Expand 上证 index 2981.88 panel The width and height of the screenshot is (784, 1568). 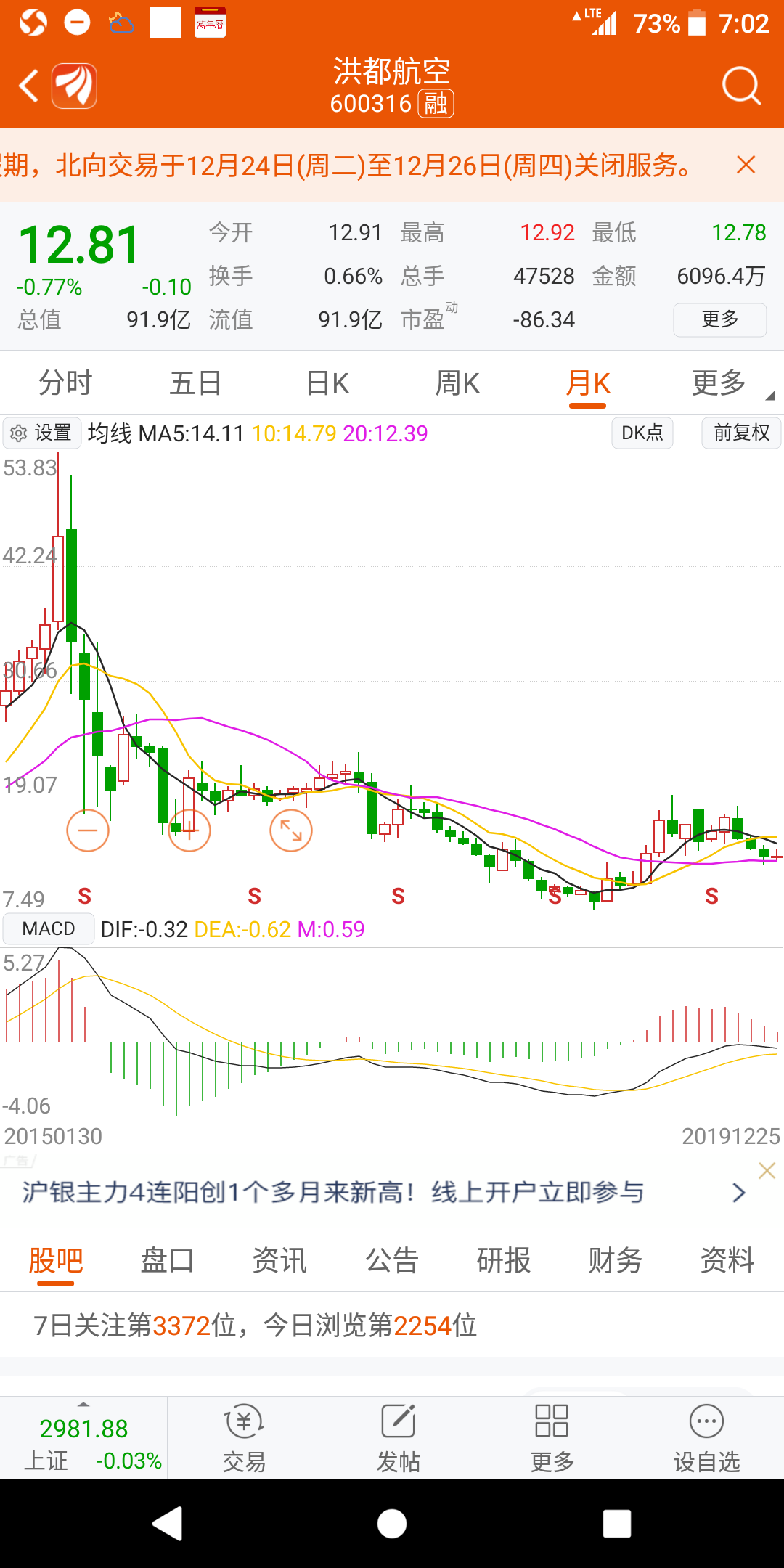[83, 1437]
